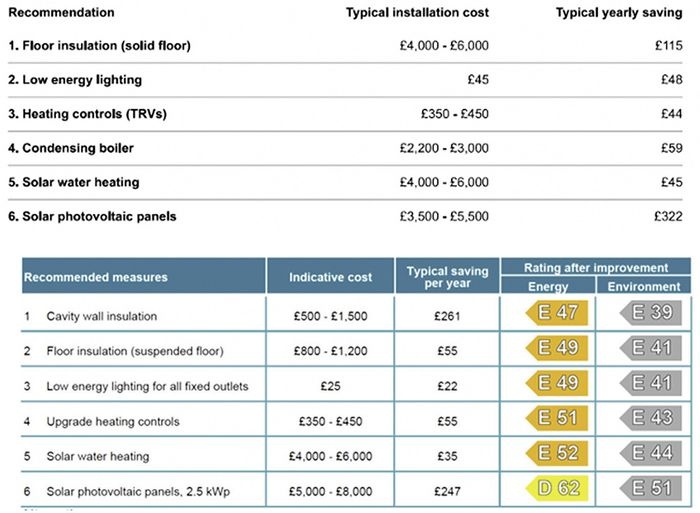Select the Cavity wall insulation row
The width and height of the screenshot is (700, 513).
tap(356, 316)
